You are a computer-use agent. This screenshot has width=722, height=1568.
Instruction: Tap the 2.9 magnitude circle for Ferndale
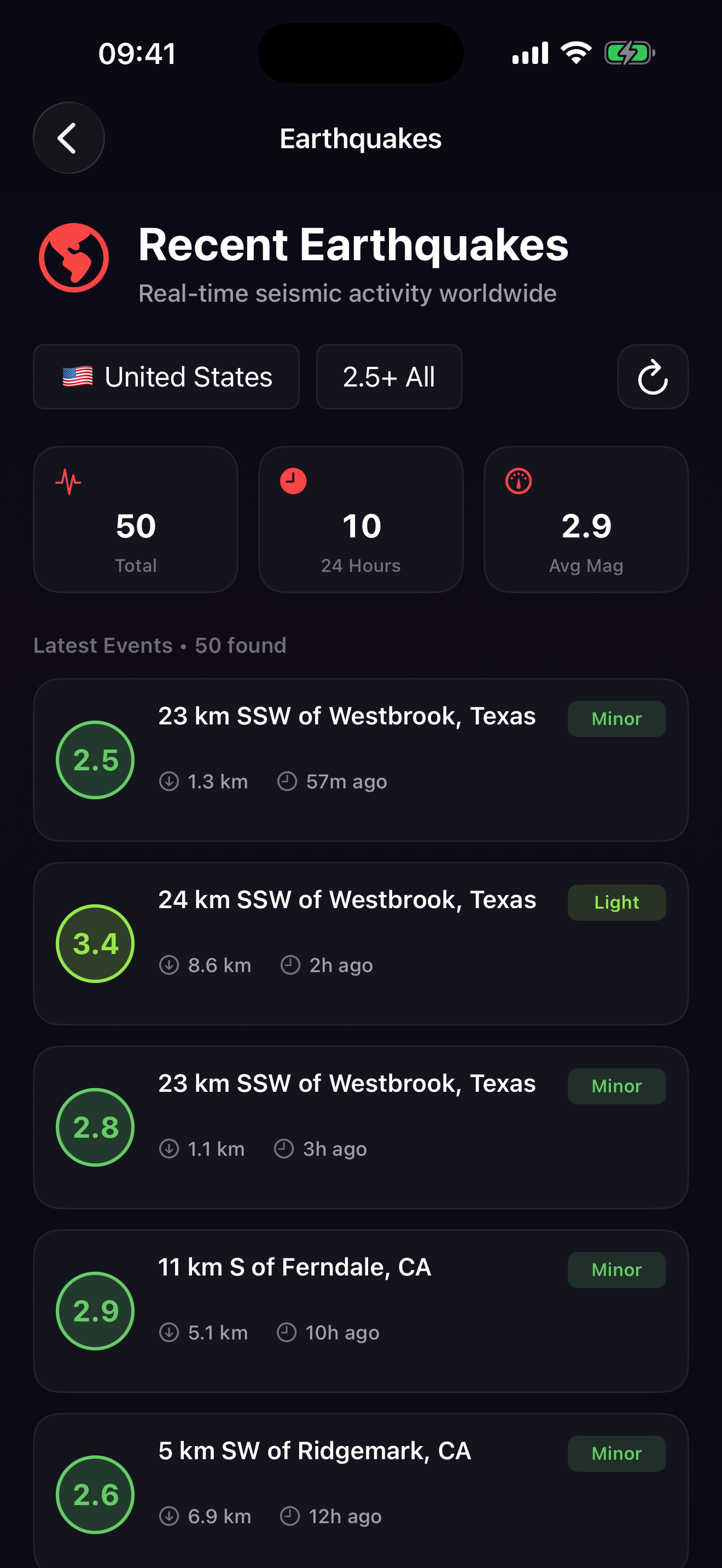[95, 1310]
